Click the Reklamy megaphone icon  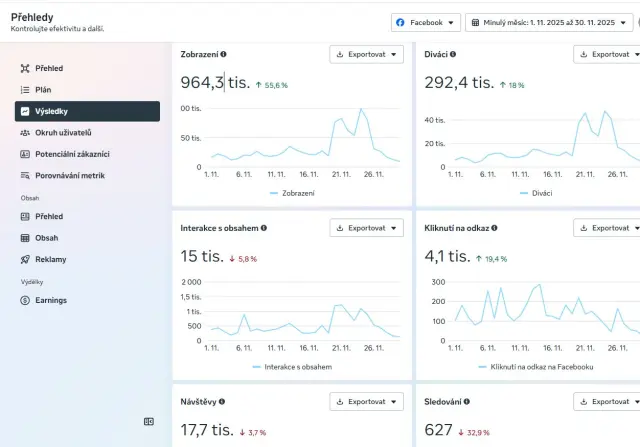point(26,260)
